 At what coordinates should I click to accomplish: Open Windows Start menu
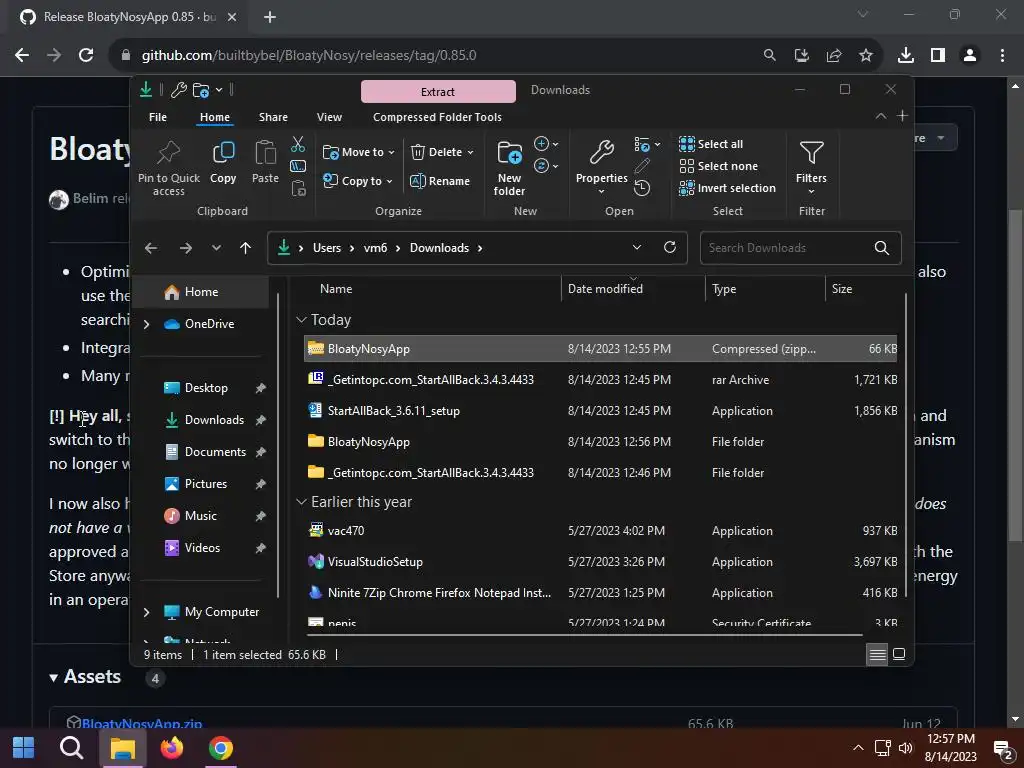tap(24, 748)
